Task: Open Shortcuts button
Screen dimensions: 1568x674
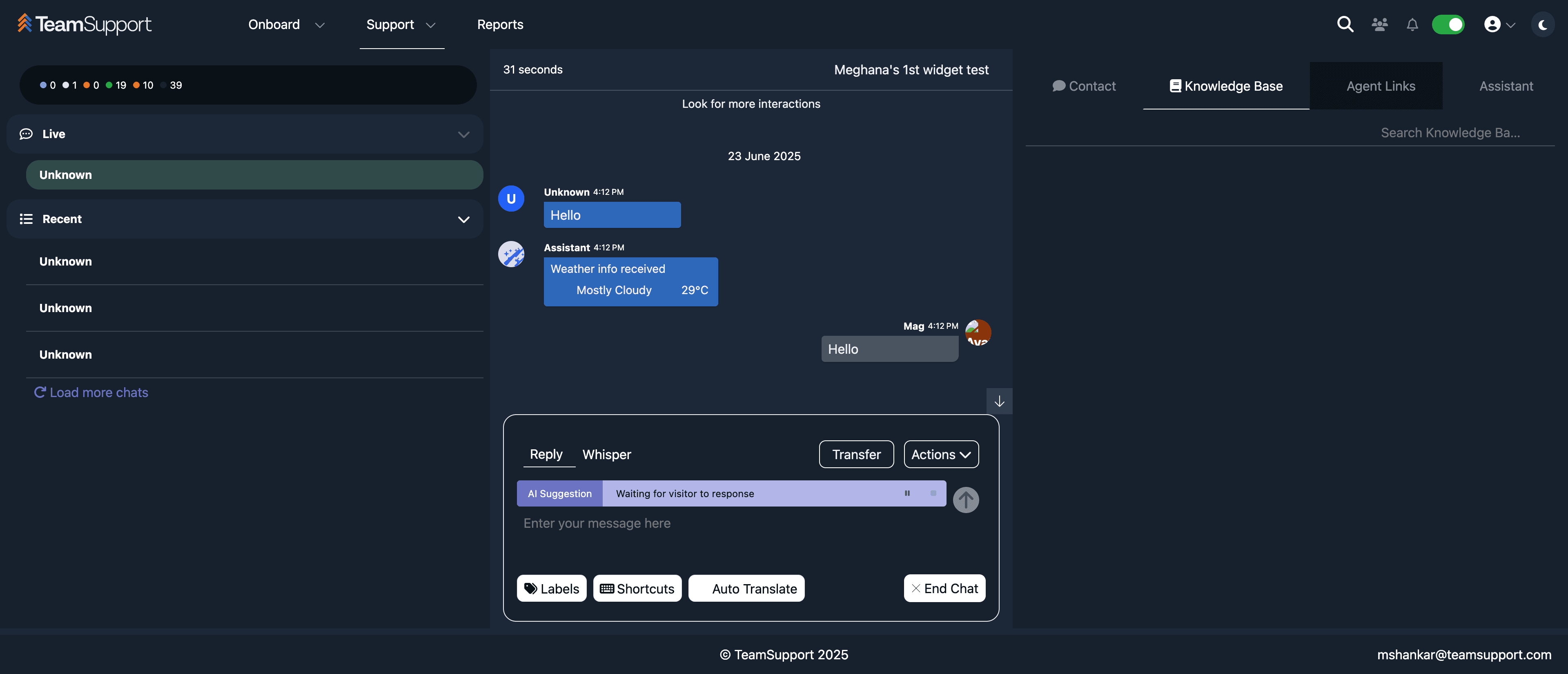Action: (637, 589)
